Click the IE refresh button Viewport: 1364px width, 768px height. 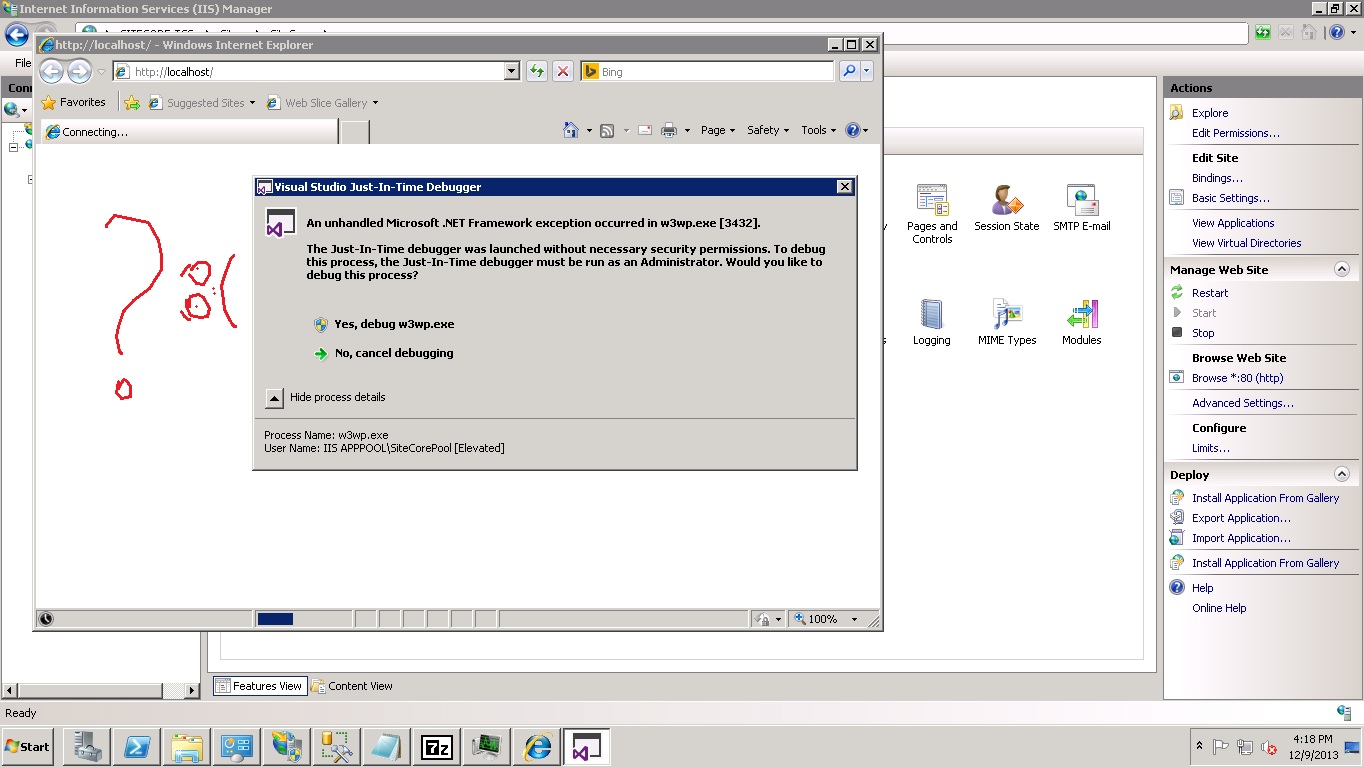pyautogui.click(x=537, y=71)
